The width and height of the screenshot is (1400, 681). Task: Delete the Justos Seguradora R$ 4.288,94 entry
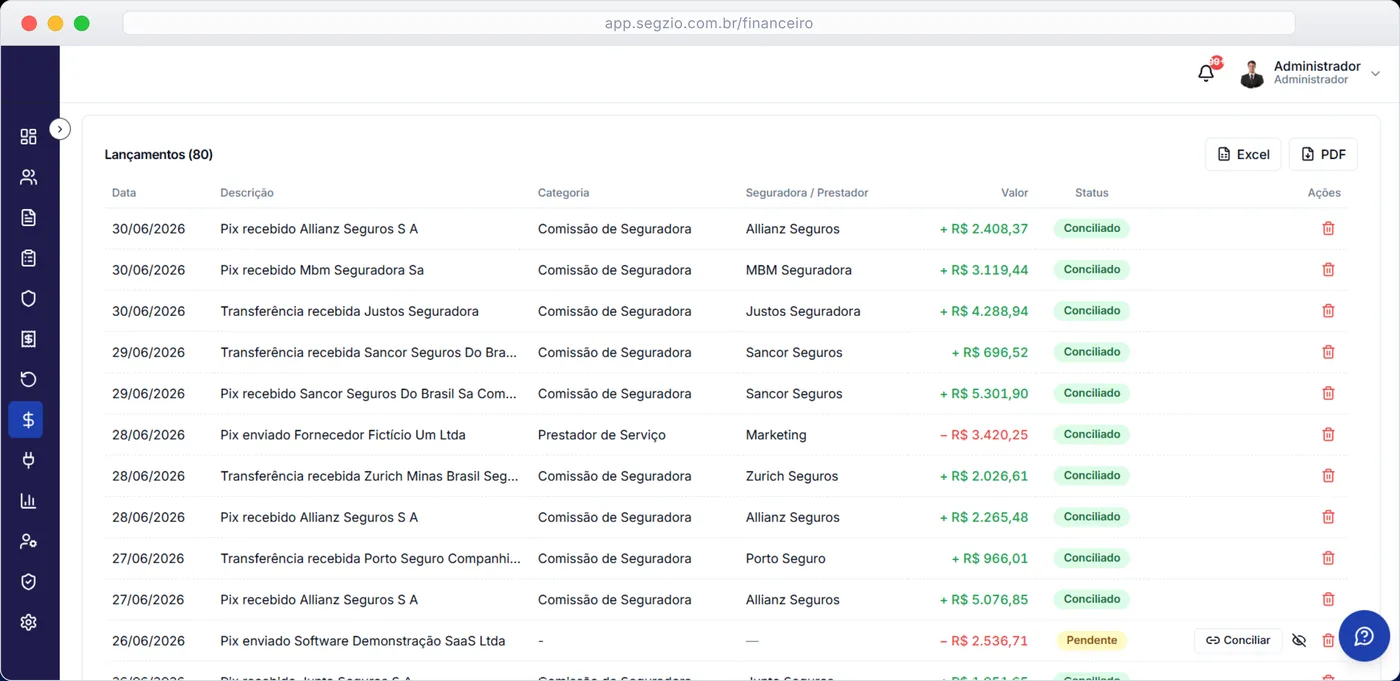click(x=1328, y=311)
